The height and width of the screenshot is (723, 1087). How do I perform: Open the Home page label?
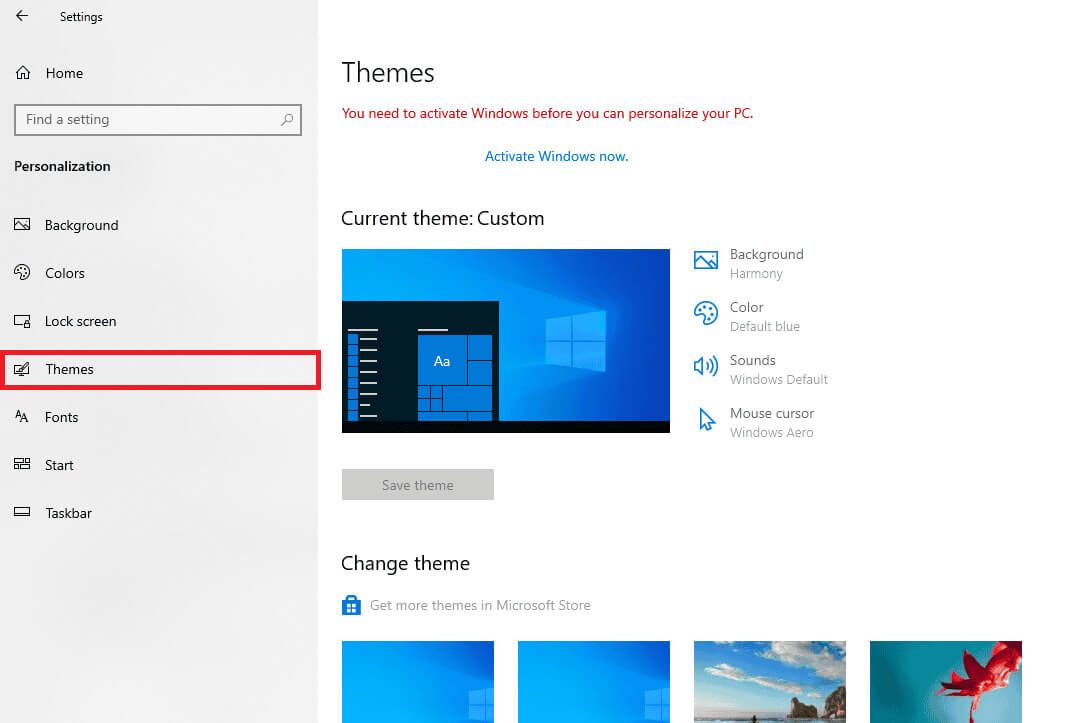click(64, 73)
